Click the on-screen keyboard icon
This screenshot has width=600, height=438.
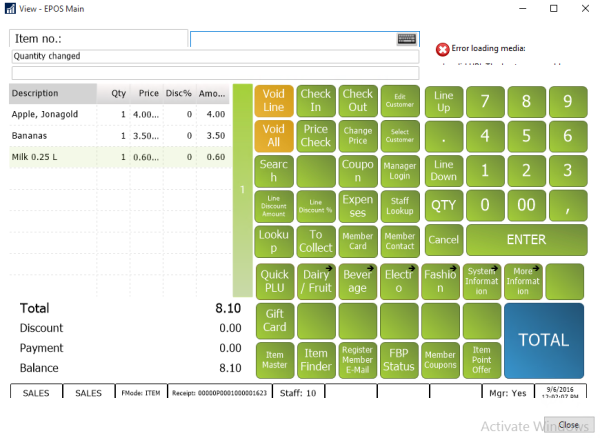tap(406, 38)
